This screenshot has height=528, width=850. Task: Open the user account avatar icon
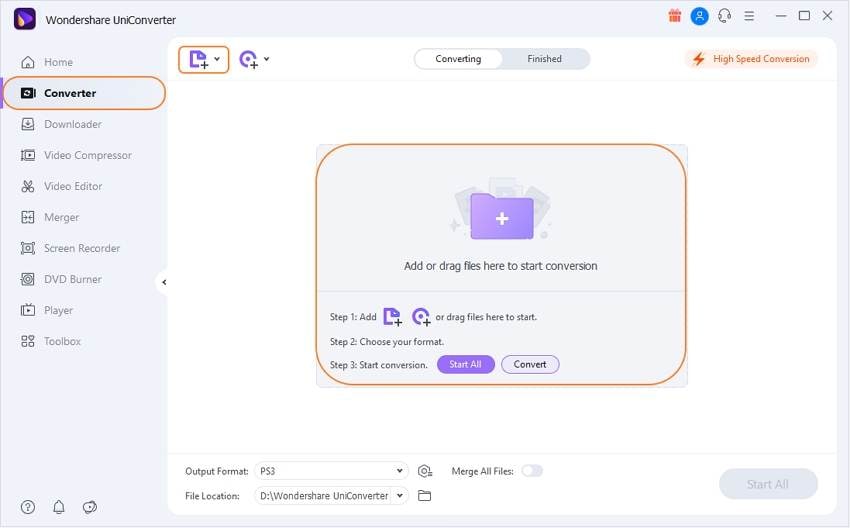click(x=699, y=16)
